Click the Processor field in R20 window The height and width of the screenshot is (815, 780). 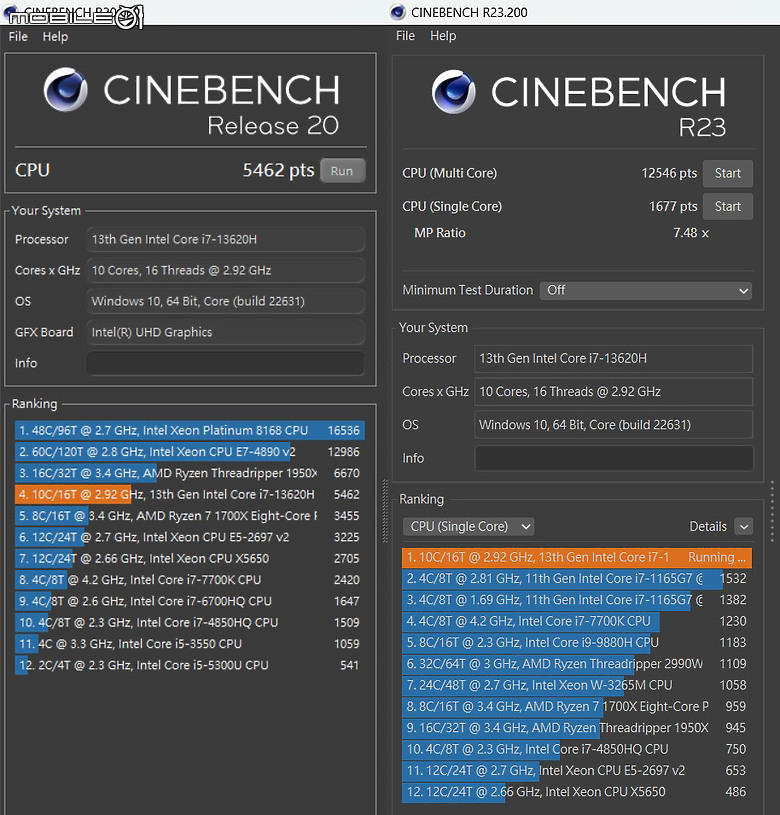click(x=225, y=240)
